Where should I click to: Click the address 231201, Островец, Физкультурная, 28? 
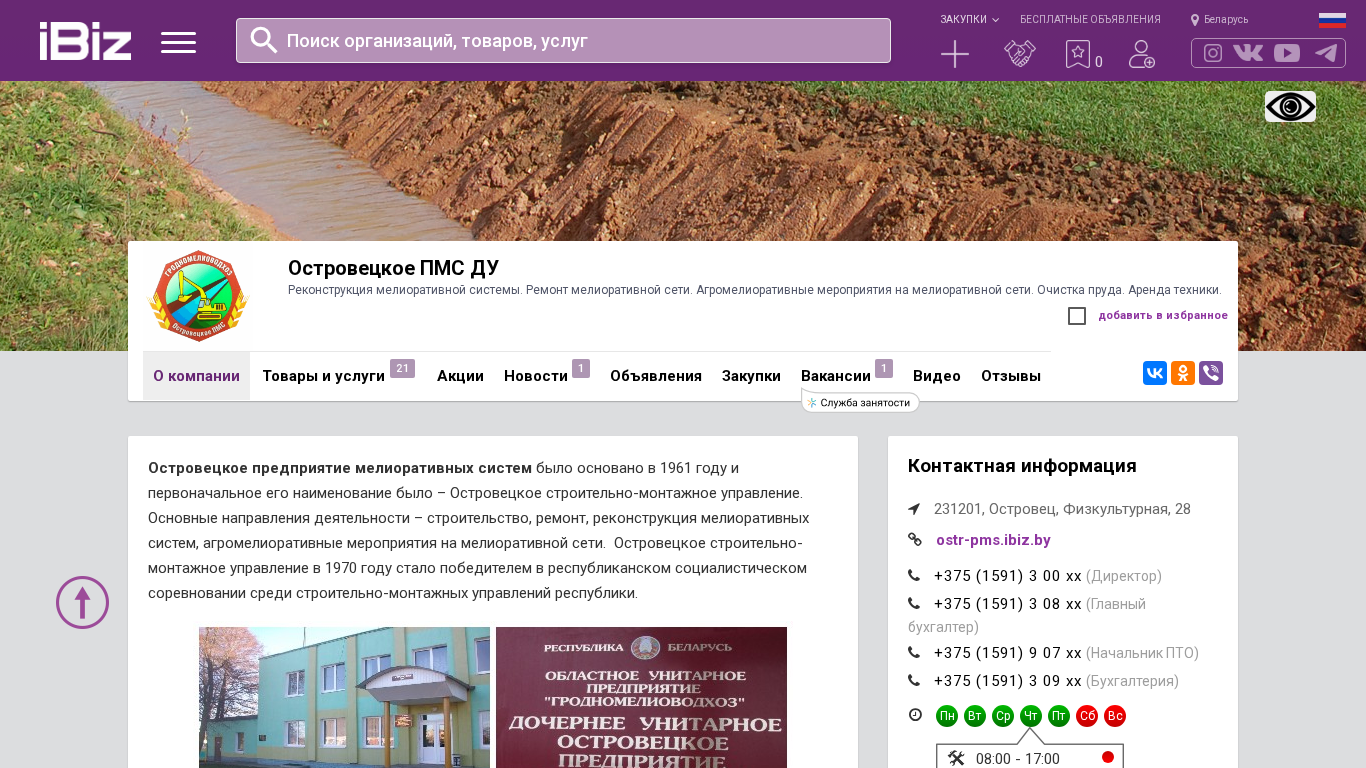(x=1062, y=509)
